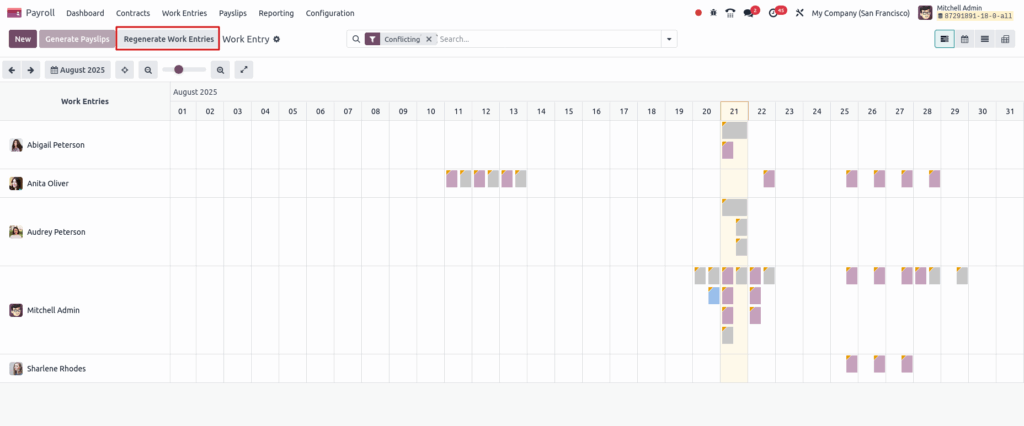The width and height of the screenshot is (1024, 426).
Task: Click the Work Entry breadcrumb title
Action: [x=246, y=39]
